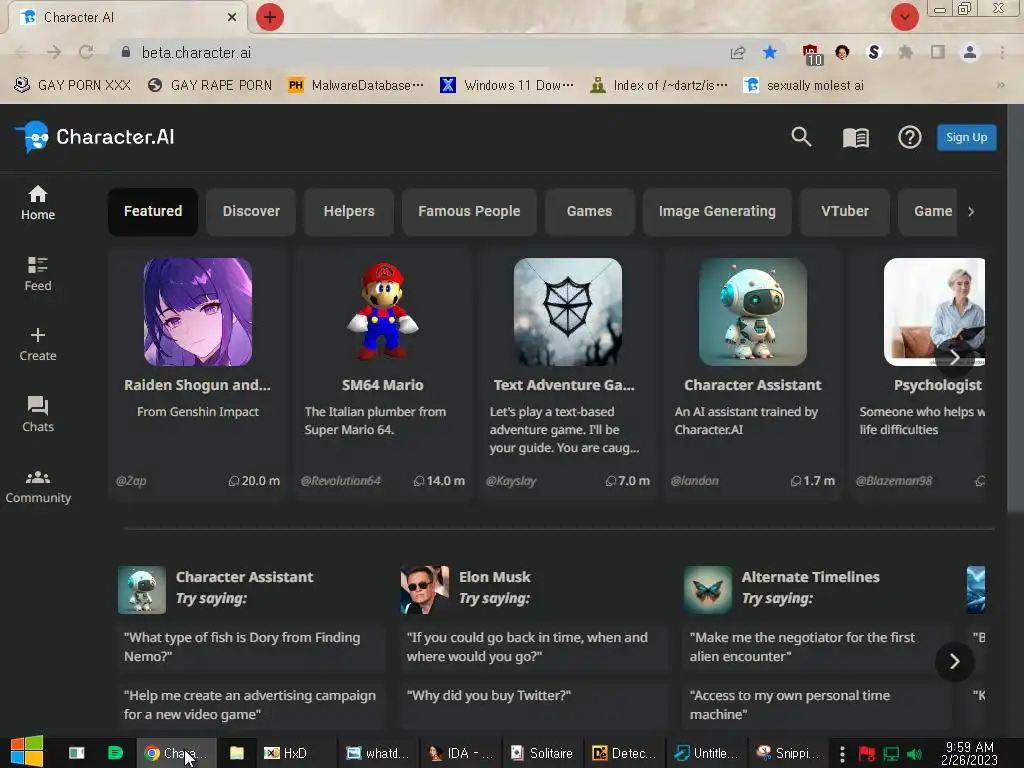The height and width of the screenshot is (768, 1024).
Task: Open the S extension icon
Action: [874, 52]
